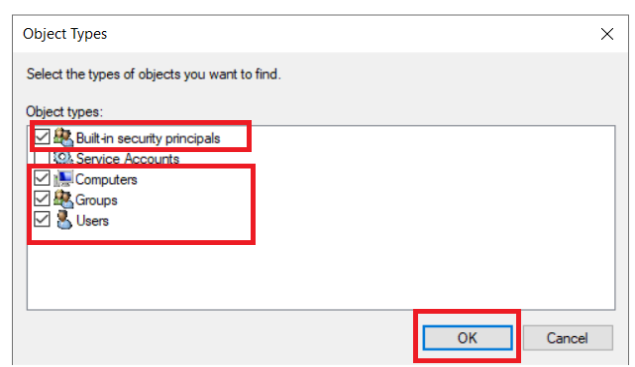
Task: Uncheck the Built-in security principals checkbox
Action: [42, 137]
